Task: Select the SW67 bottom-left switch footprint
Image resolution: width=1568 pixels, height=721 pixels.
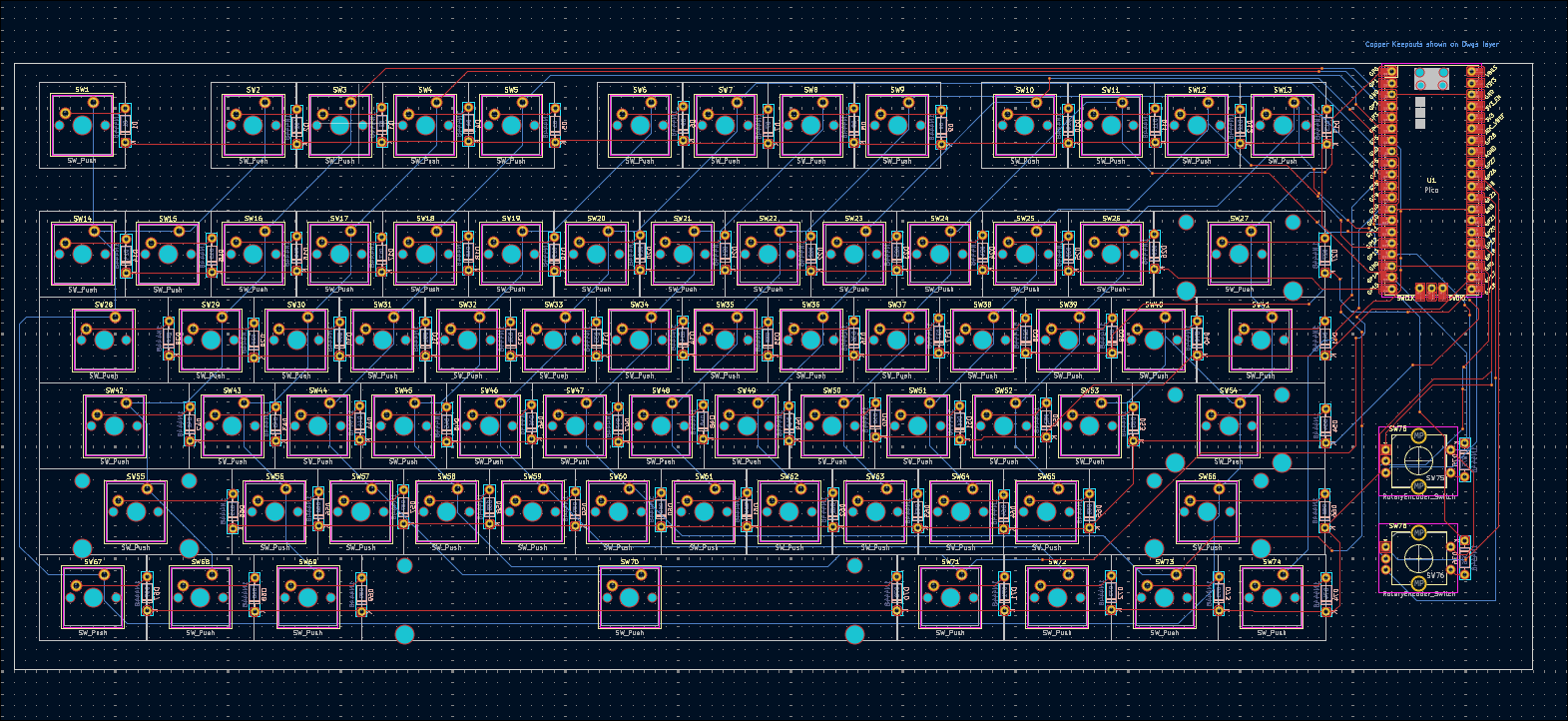Action: (x=93, y=598)
